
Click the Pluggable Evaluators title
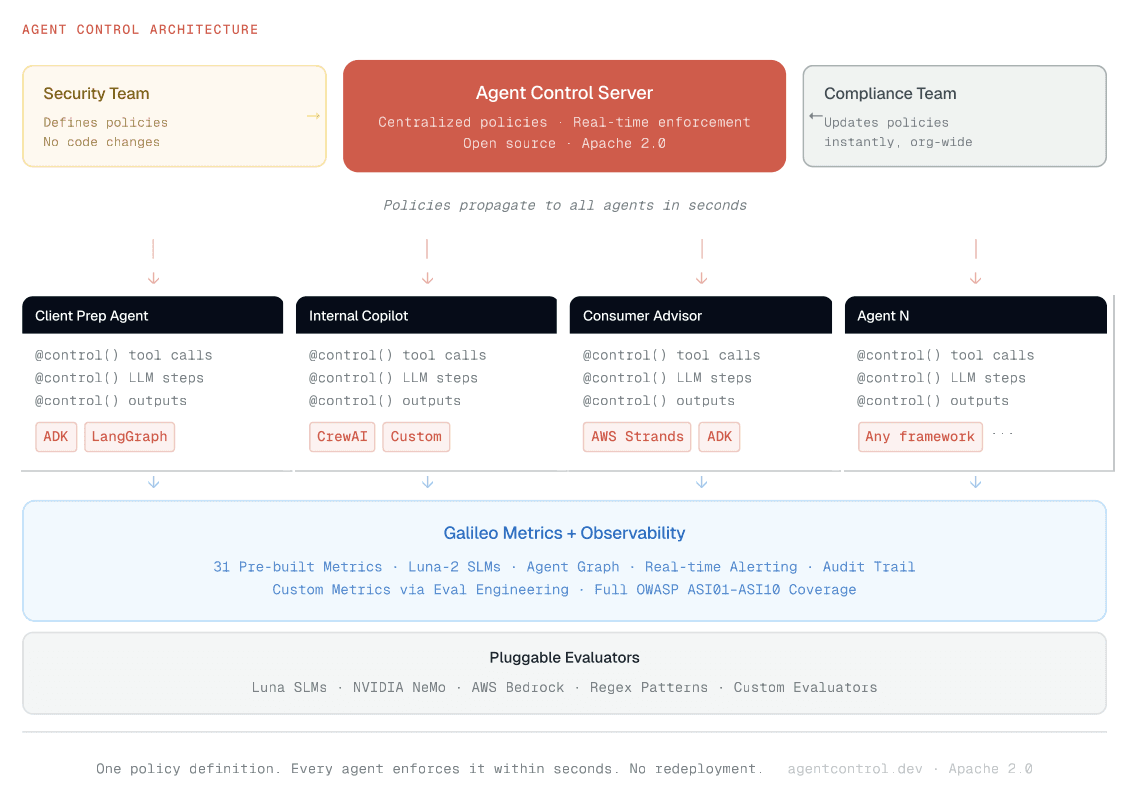pyautogui.click(x=564, y=658)
